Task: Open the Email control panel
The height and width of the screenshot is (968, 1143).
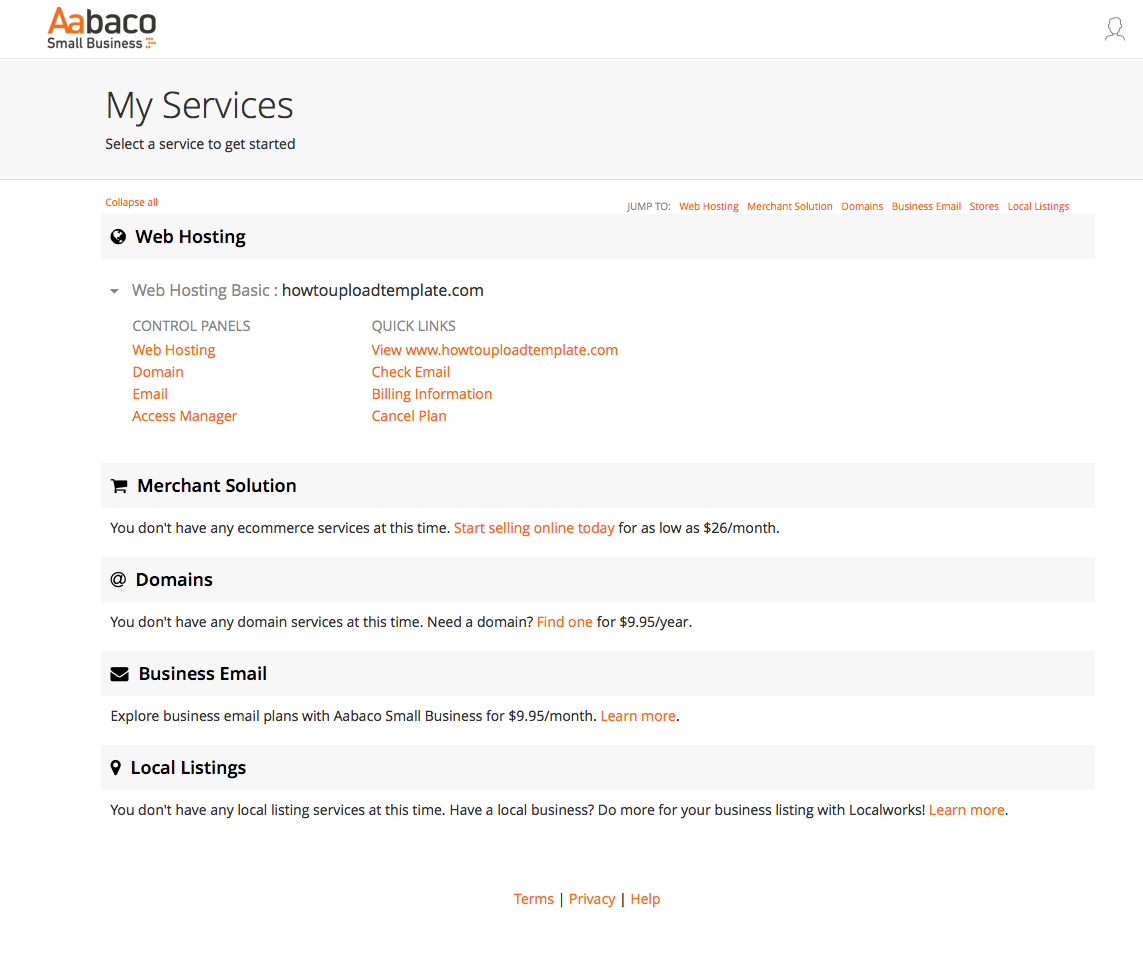Action: [150, 394]
